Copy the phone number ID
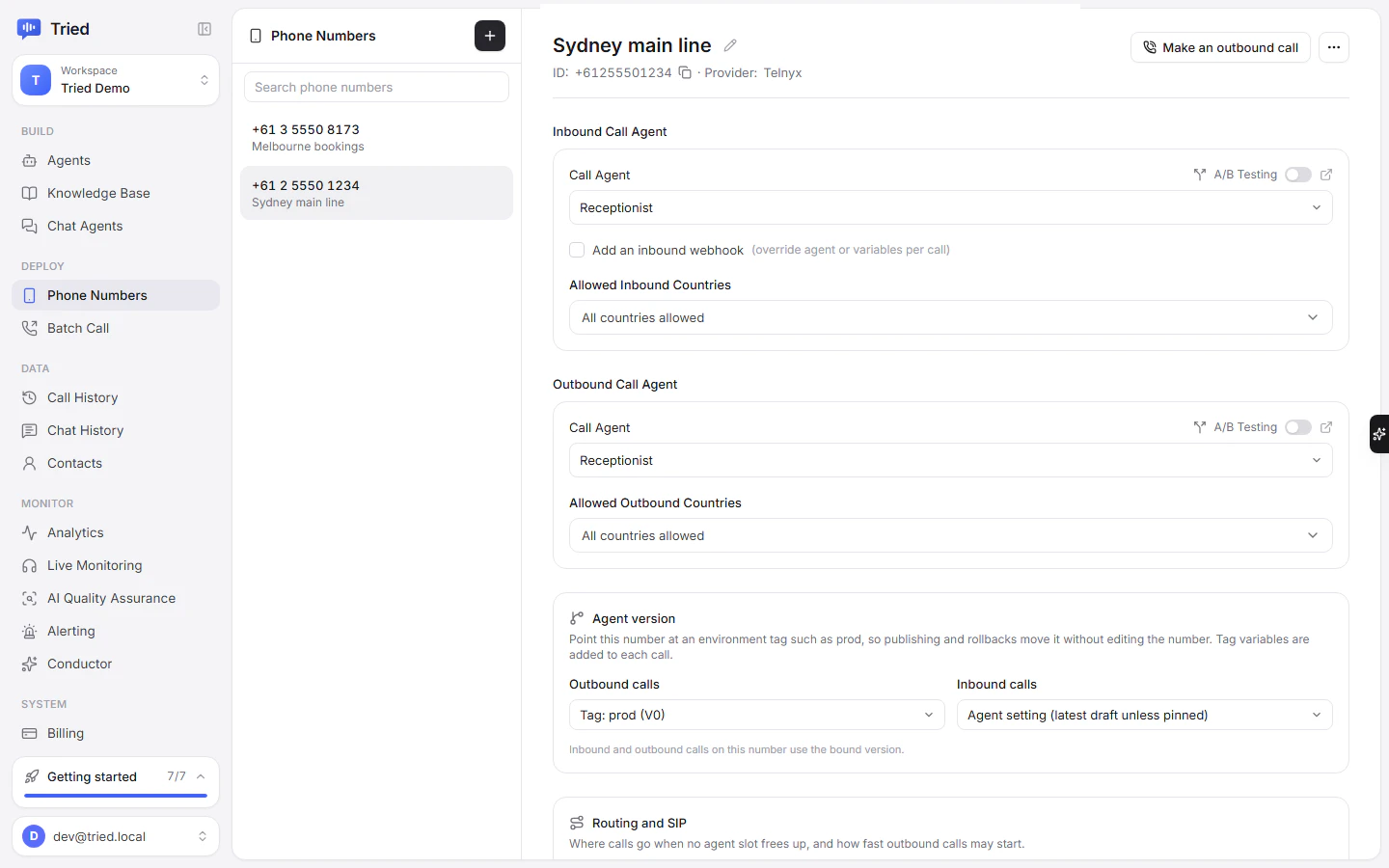This screenshot has width=1389, height=868. 685,72
